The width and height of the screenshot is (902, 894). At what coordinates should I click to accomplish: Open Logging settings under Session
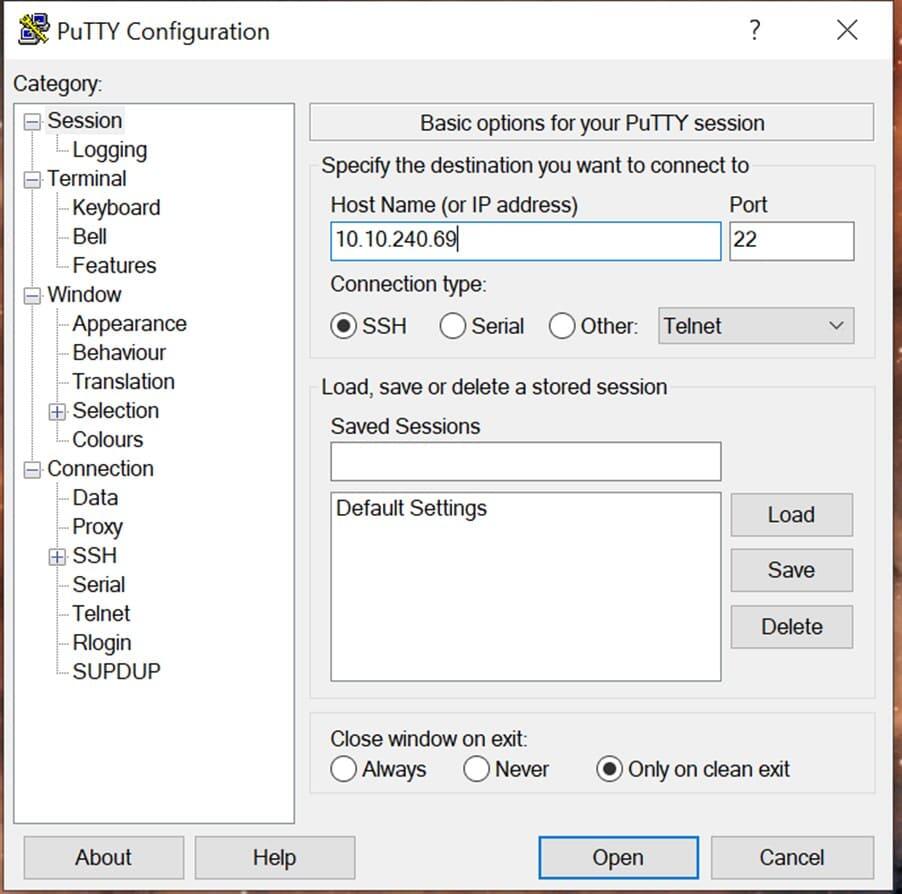click(x=109, y=149)
